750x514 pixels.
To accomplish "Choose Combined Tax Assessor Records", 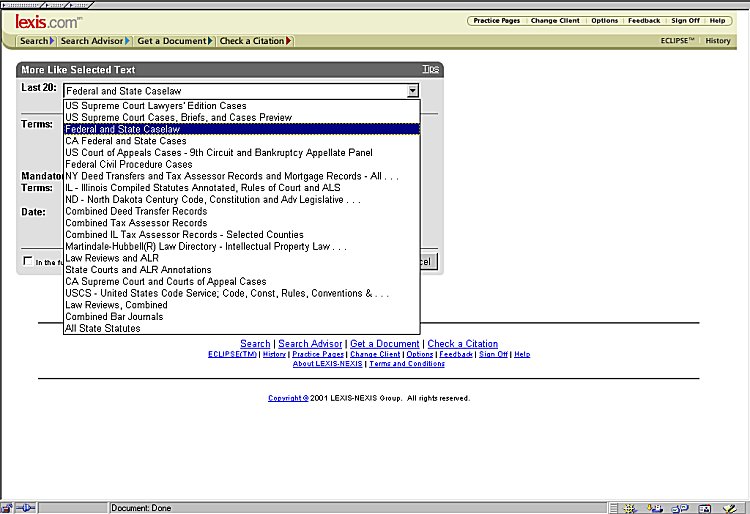I will (x=242, y=223).
